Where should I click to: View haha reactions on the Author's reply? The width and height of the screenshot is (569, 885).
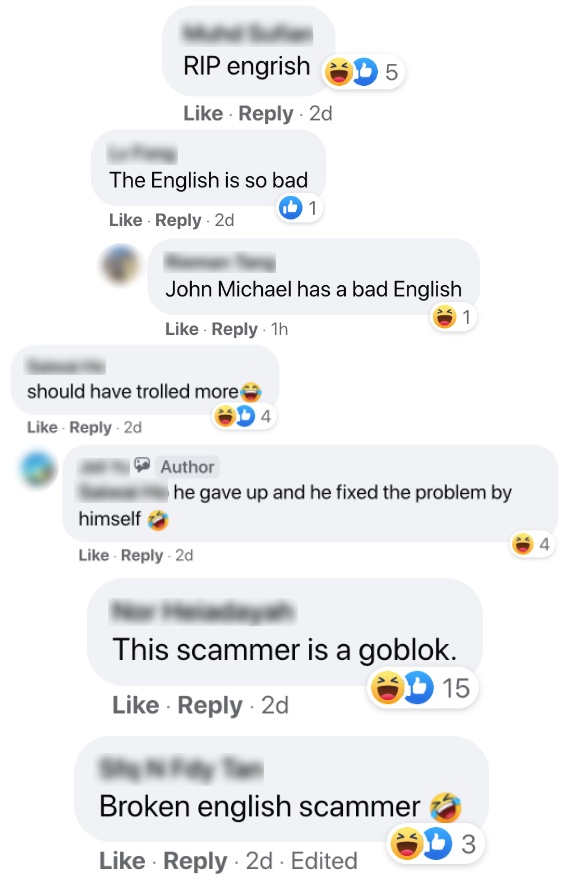tap(530, 544)
